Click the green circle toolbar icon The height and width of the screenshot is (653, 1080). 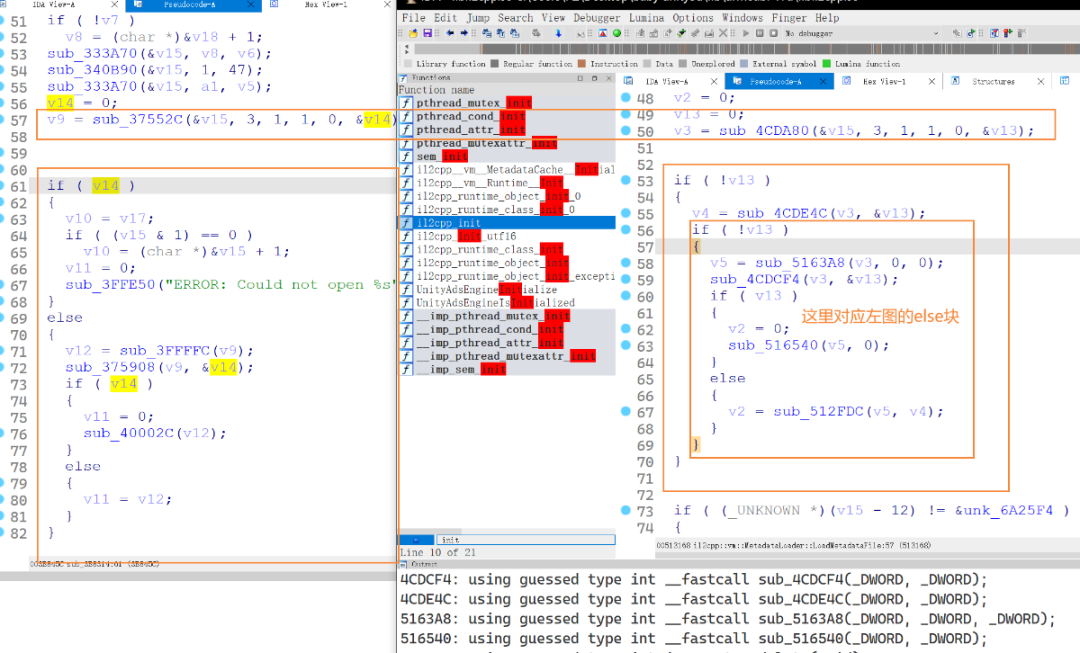[x=616, y=33]
